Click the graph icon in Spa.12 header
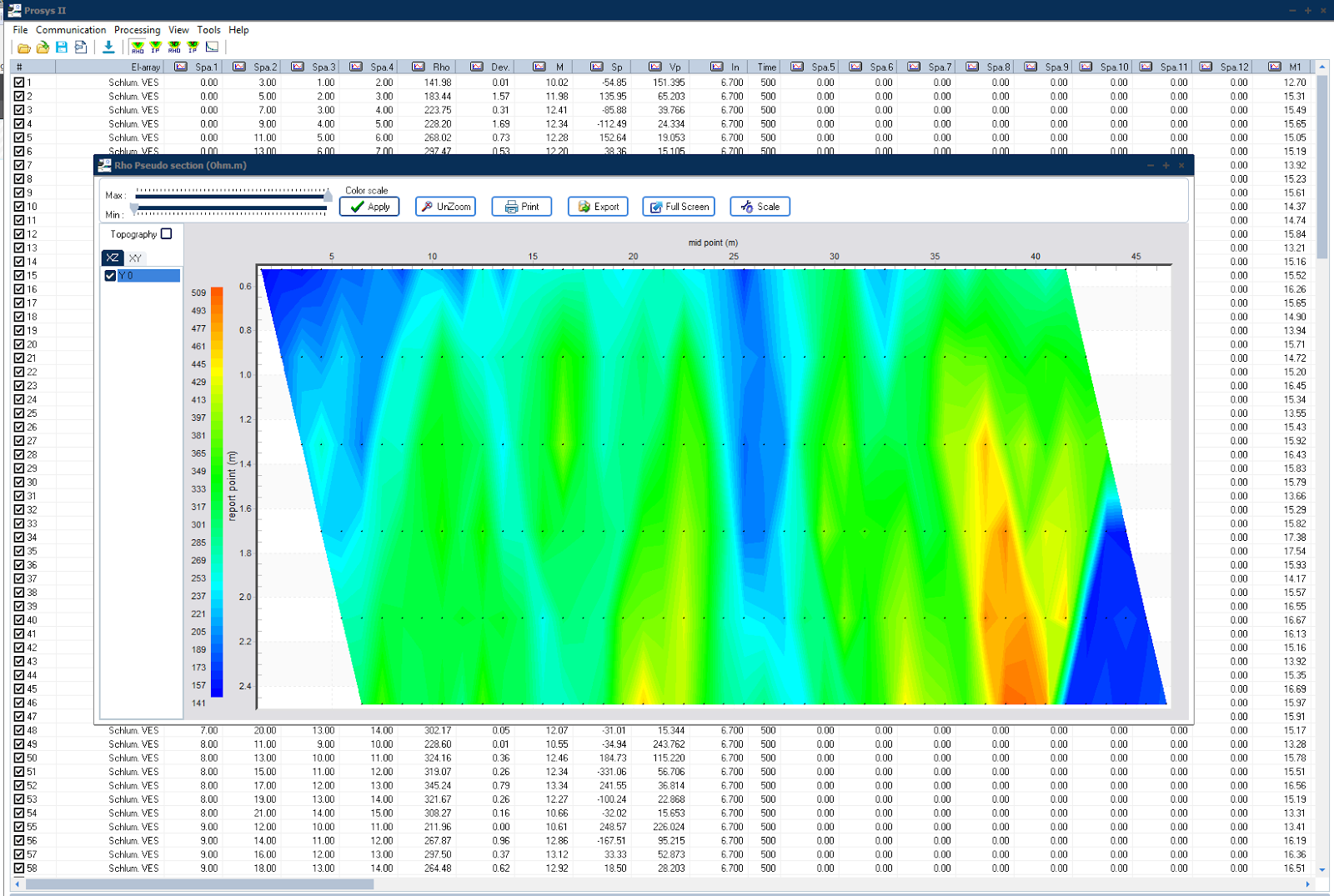 coord(1206,67)
